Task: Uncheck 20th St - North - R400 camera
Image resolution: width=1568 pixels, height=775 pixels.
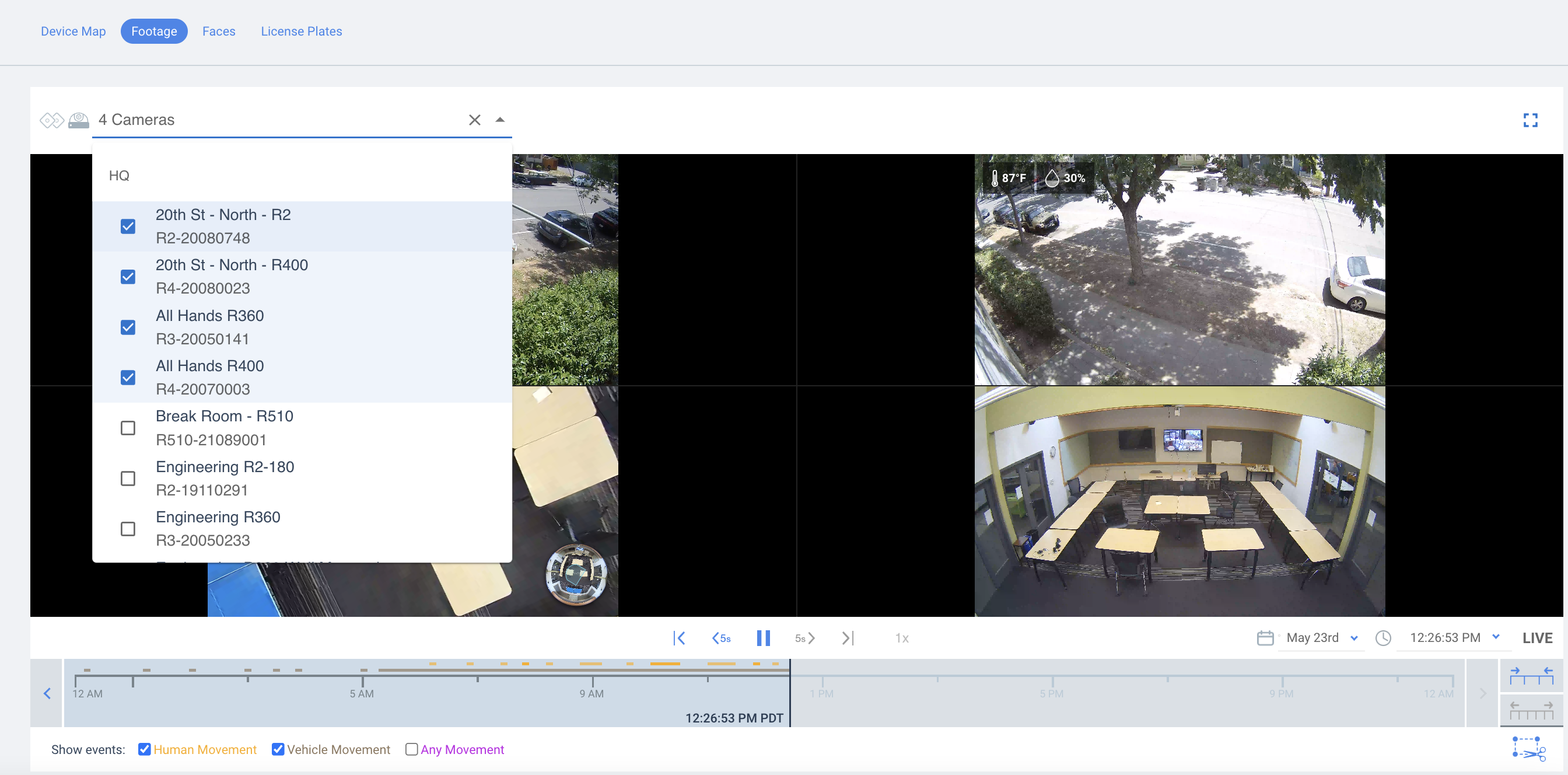Action: (x=128, y=277)
